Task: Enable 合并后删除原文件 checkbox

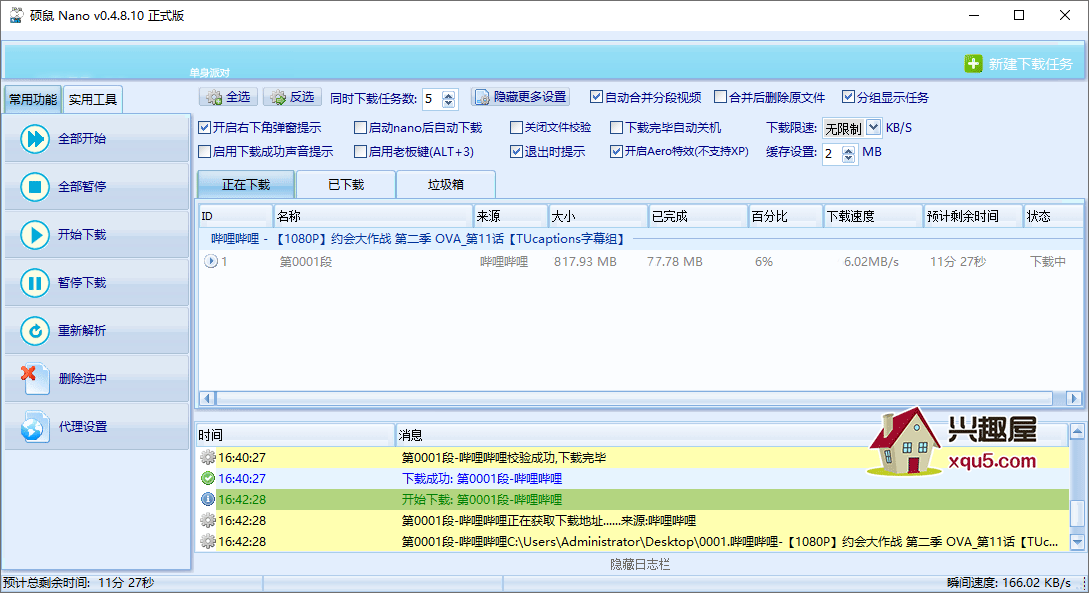Action: [720, 97]
